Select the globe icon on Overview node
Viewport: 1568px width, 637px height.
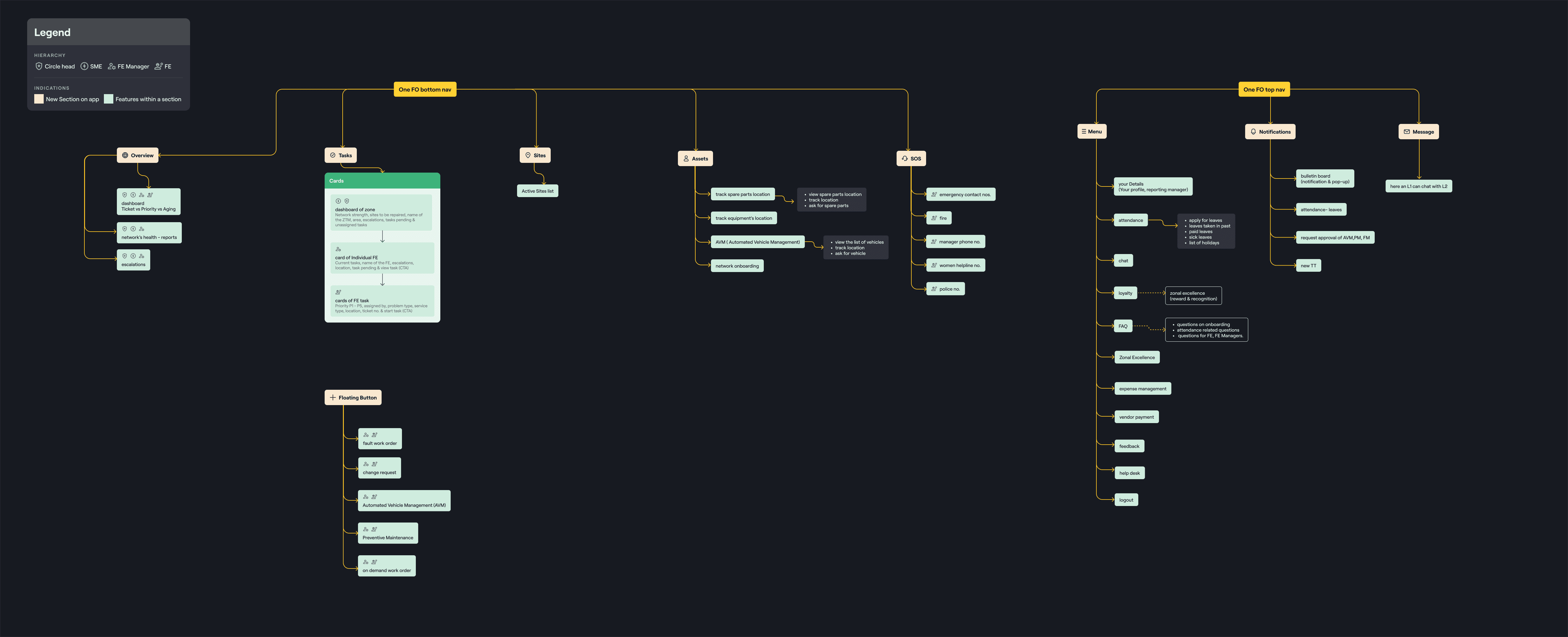pyautogui.click(x=125, y=155)
